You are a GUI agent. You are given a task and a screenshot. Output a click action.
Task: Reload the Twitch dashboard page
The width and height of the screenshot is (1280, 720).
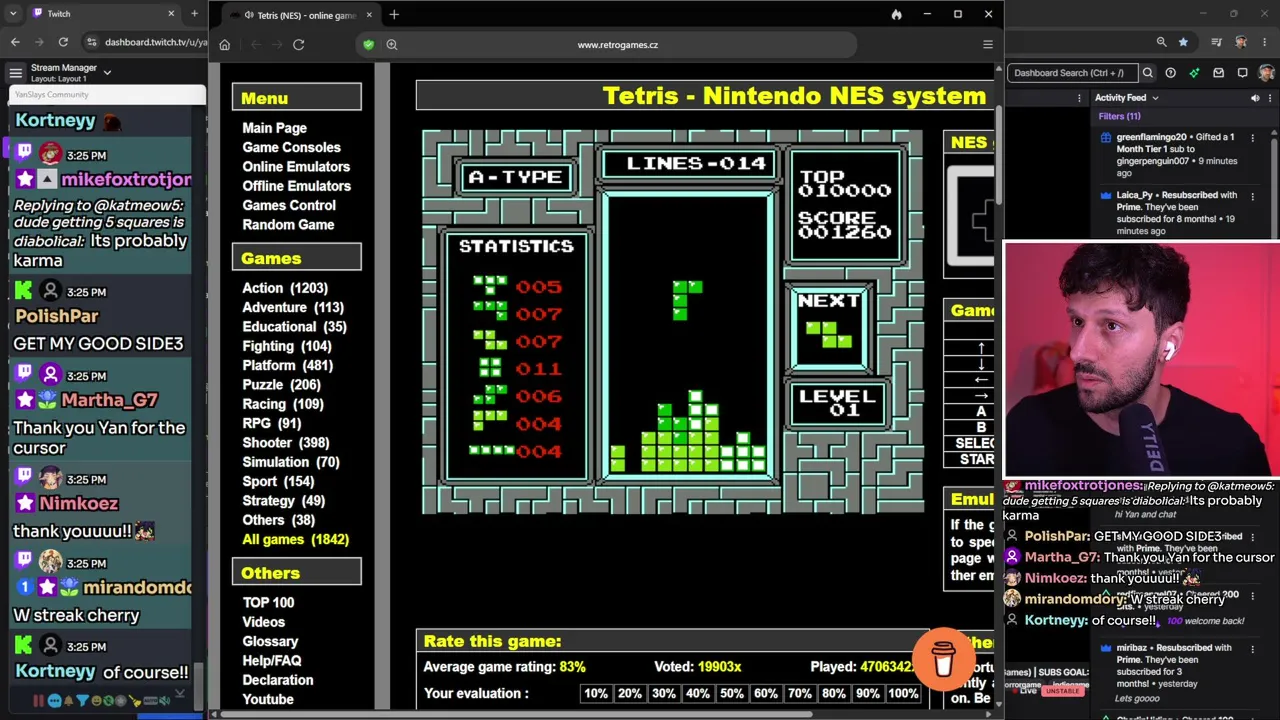click(63, 42)
